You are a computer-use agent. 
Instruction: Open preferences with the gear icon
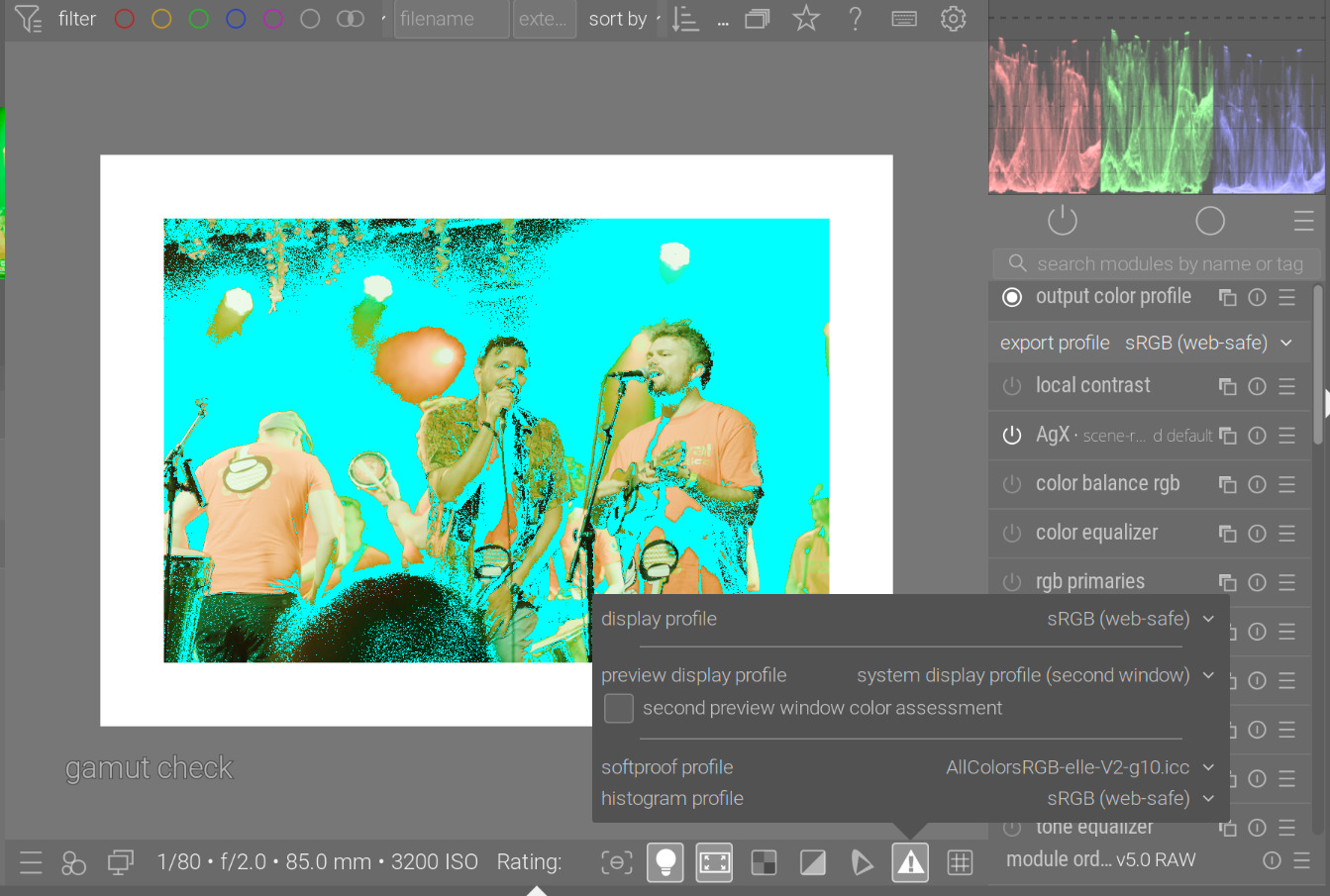coord(953,19)
